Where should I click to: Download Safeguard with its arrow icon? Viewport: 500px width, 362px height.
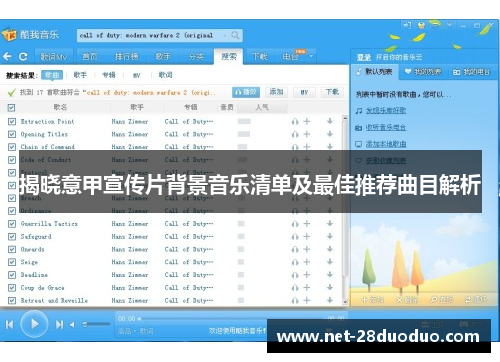click(330, 236)
